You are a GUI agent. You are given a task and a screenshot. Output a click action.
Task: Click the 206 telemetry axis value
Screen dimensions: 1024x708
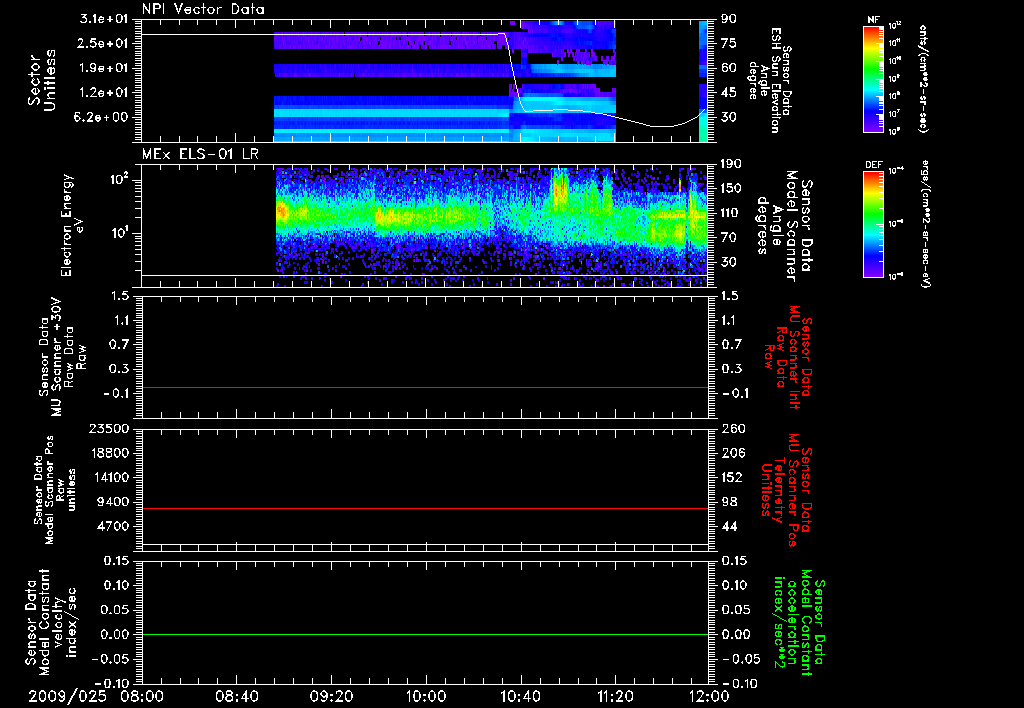point(732,453)
